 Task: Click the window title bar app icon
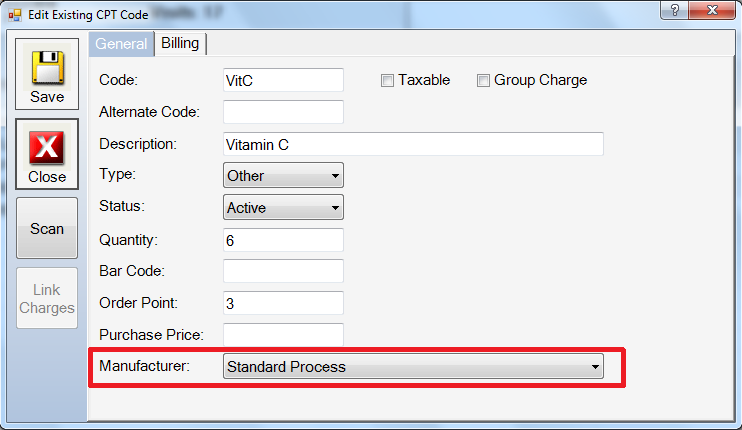coord(14,10)
